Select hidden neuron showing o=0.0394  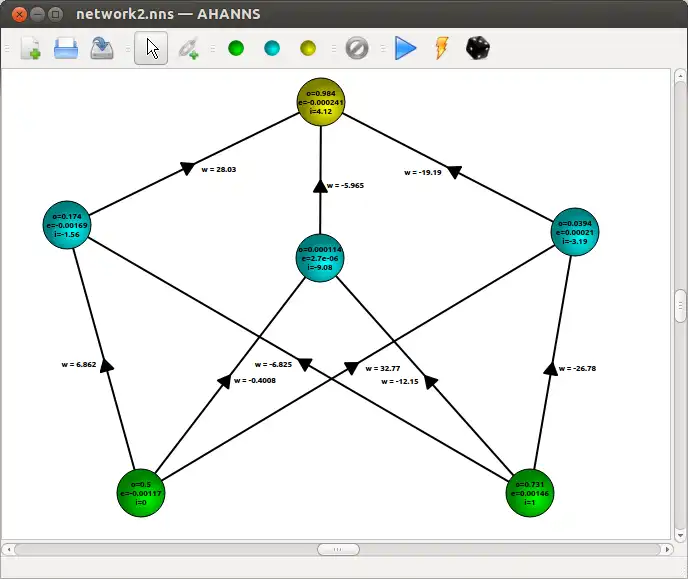coord(575,232)
